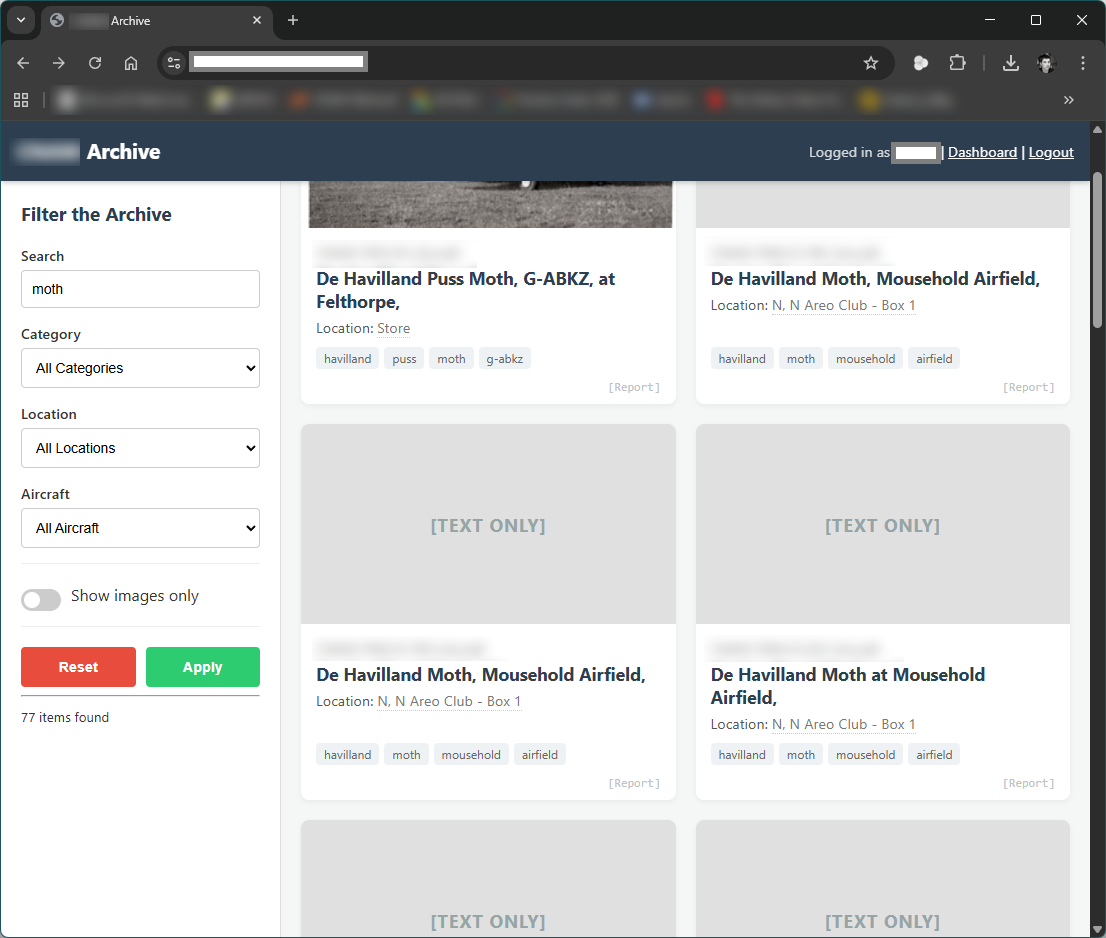Open the Chrome three-dot menu

pos(1082,63)
